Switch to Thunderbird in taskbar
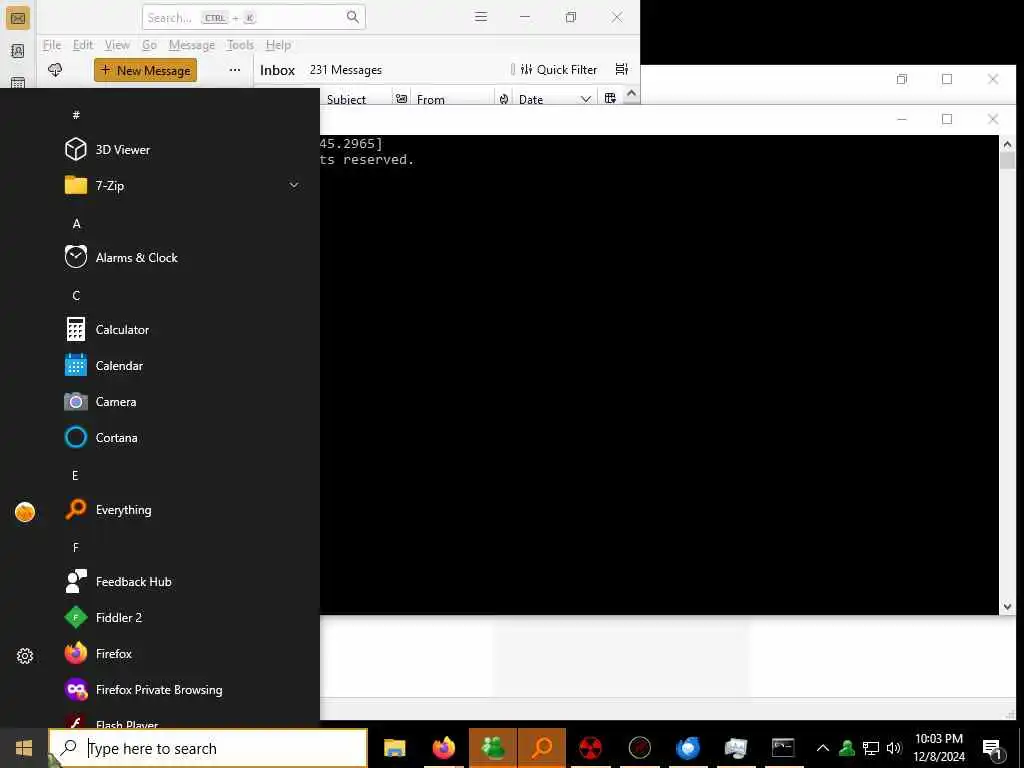 (x=688, y=748)
